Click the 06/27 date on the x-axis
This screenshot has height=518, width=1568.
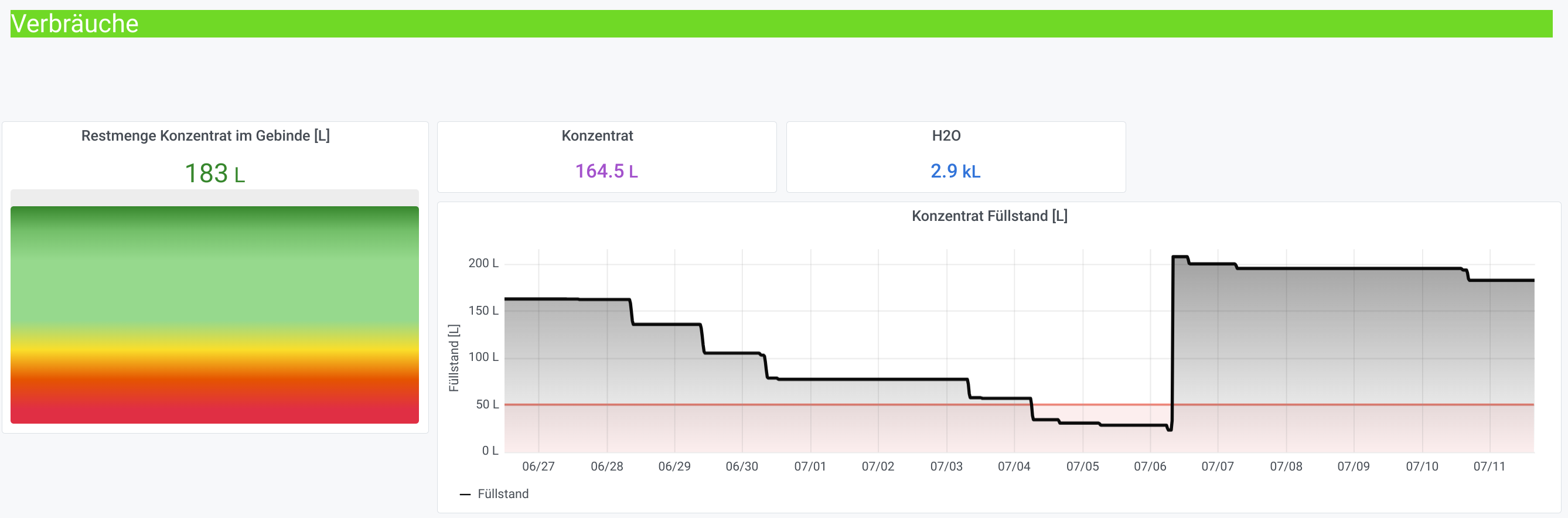(x=538, y=466)
